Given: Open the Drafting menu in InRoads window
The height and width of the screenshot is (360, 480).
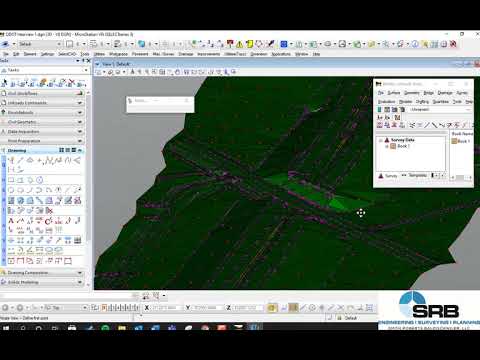Looking at the screenshot, I should pyautogui.click(x=422, y=101).
